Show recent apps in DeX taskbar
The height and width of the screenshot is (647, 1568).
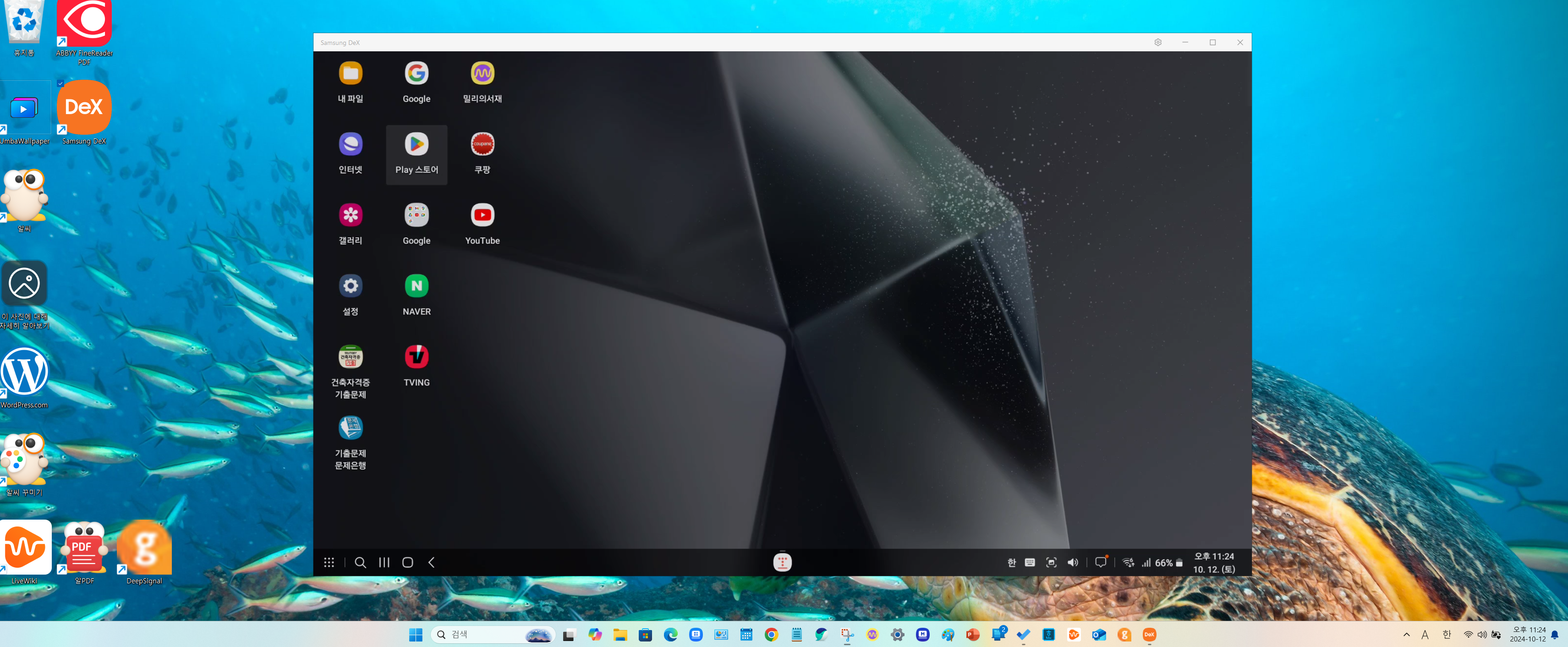tap(384, 562)
